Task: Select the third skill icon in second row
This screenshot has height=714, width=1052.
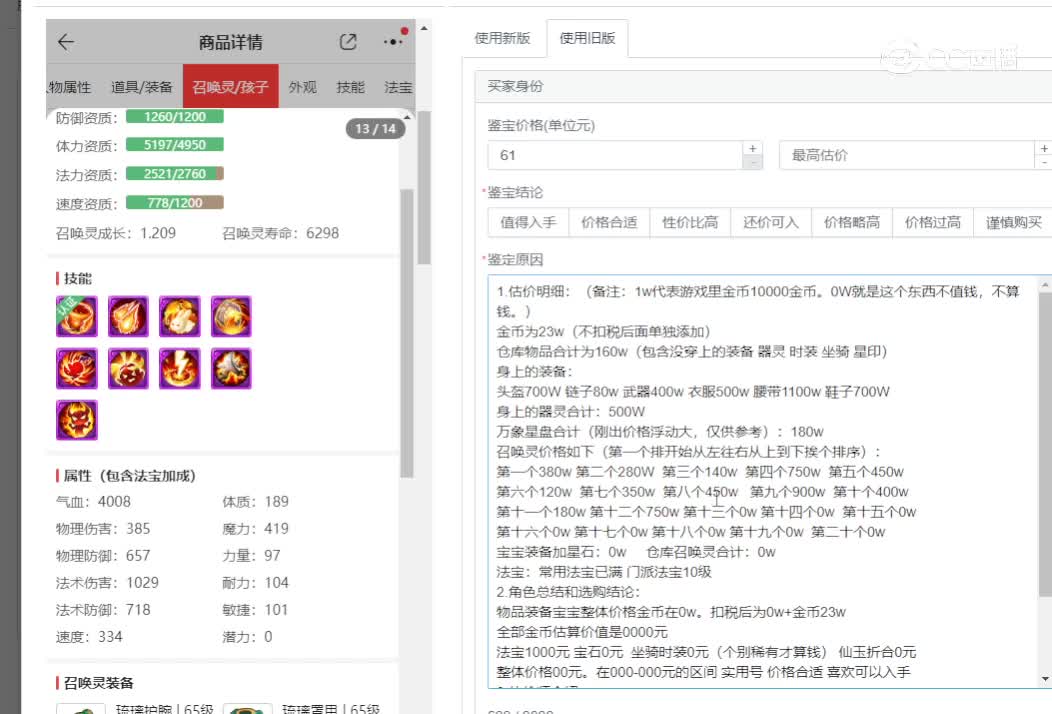Action: [x=180, y=368]
